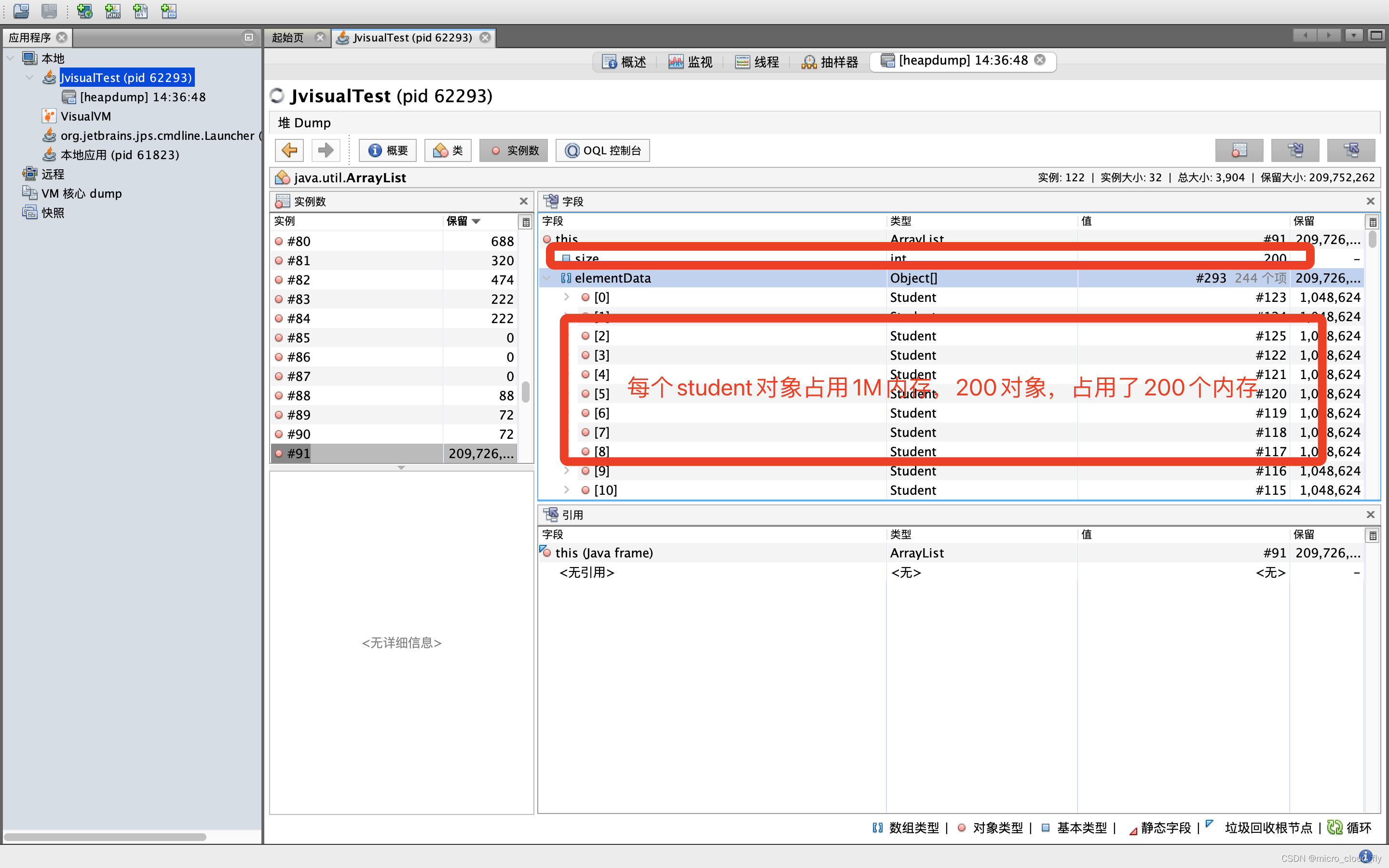Screen dimensions: 1389x868
Task: Collapse the 本地 local tree node
Action: coord(10,58)
